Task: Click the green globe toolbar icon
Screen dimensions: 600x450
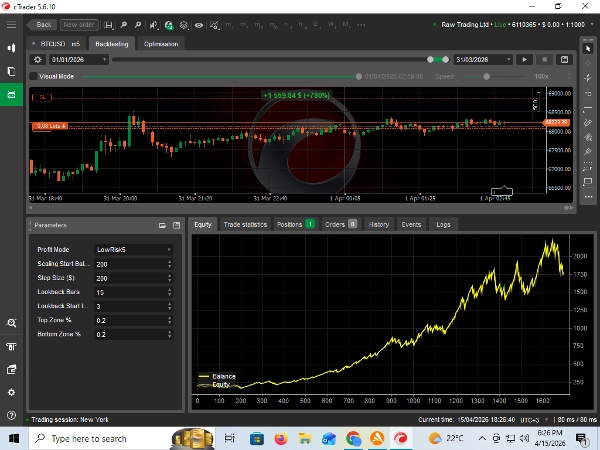Action: coord(169,25)
